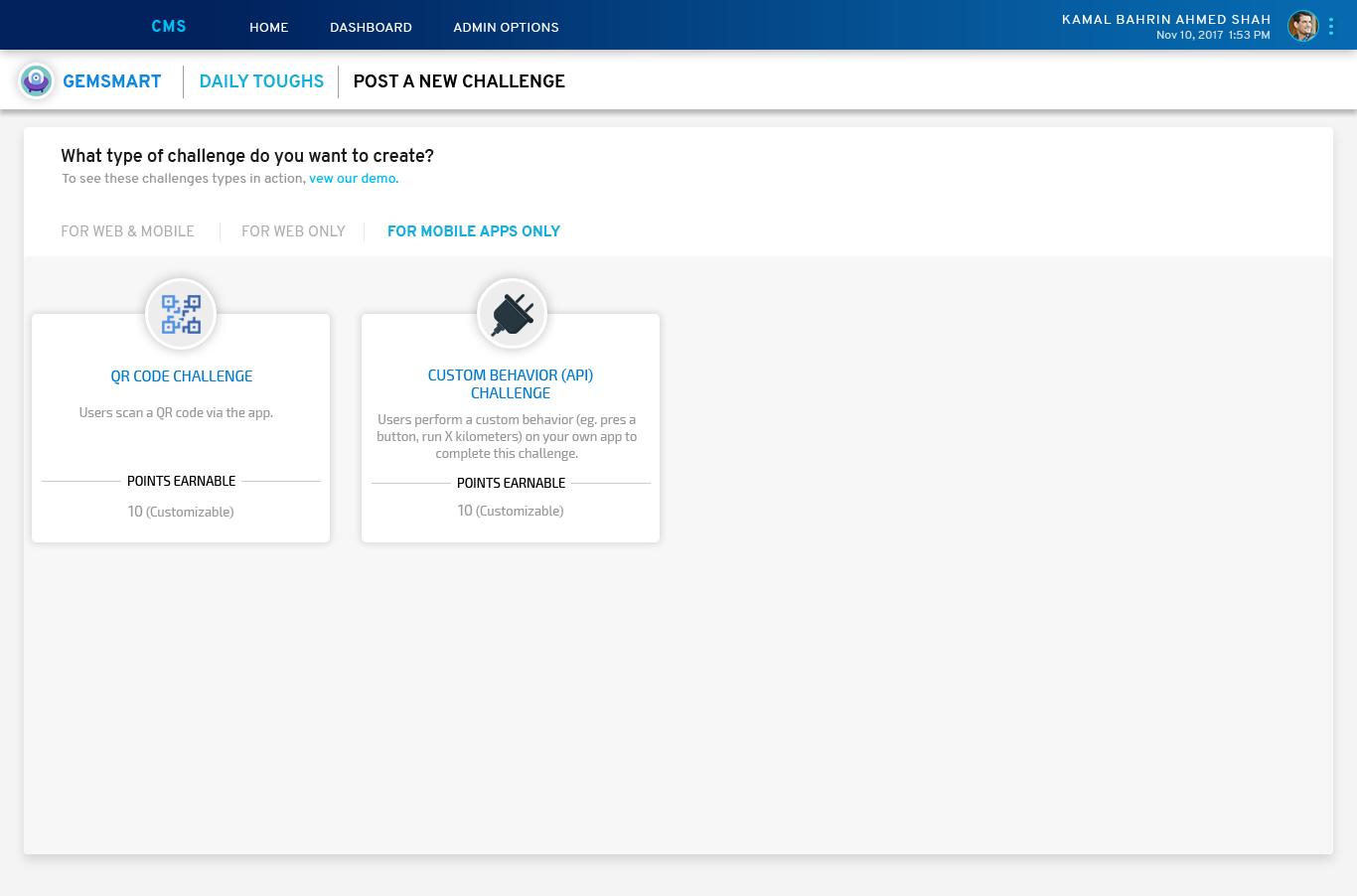Click the user profile avatar
Image resolution: width=1357 pixels, height=896 pixels.
tap(1302, 27)
